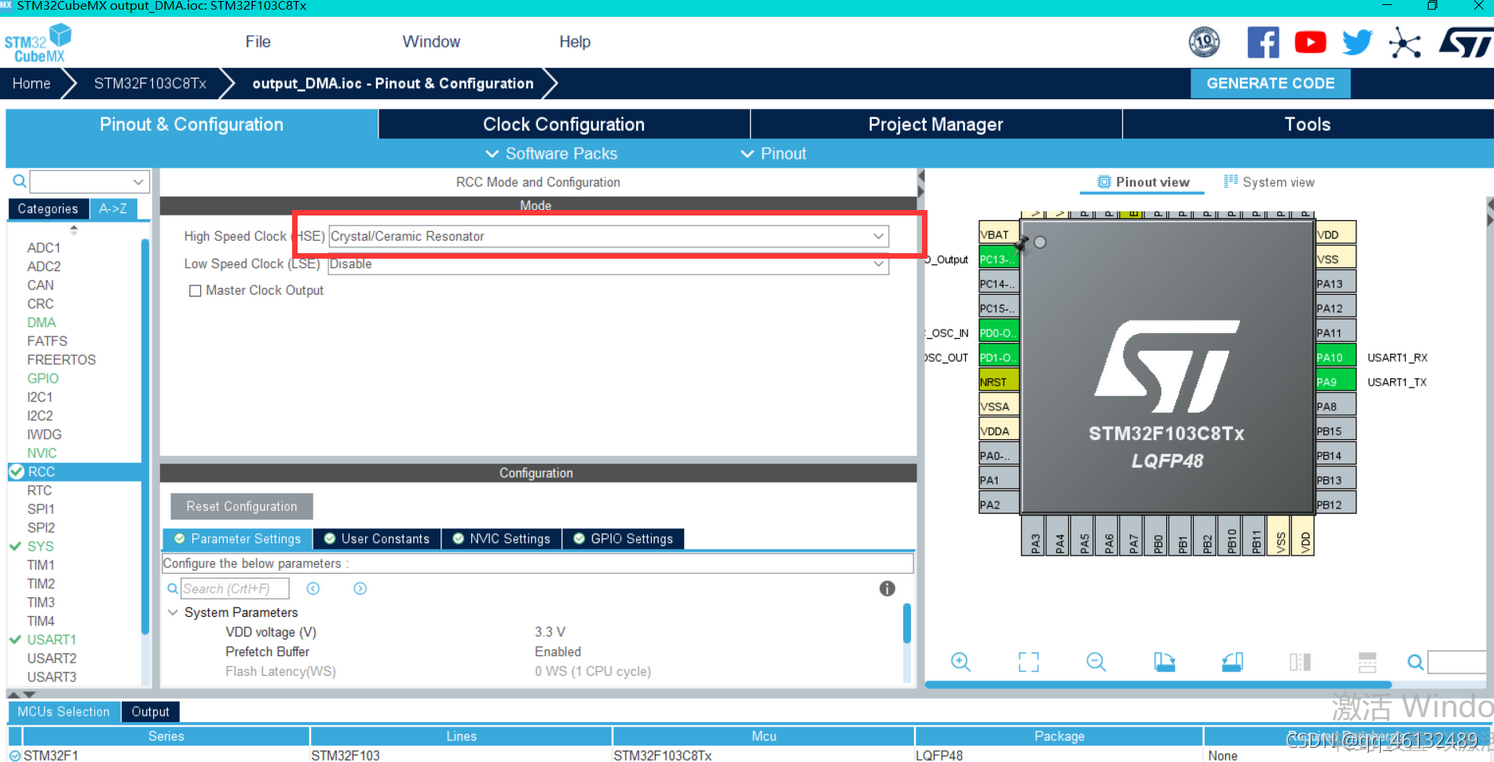Click the GENERATE CODE button

[x=1270, y=83]
